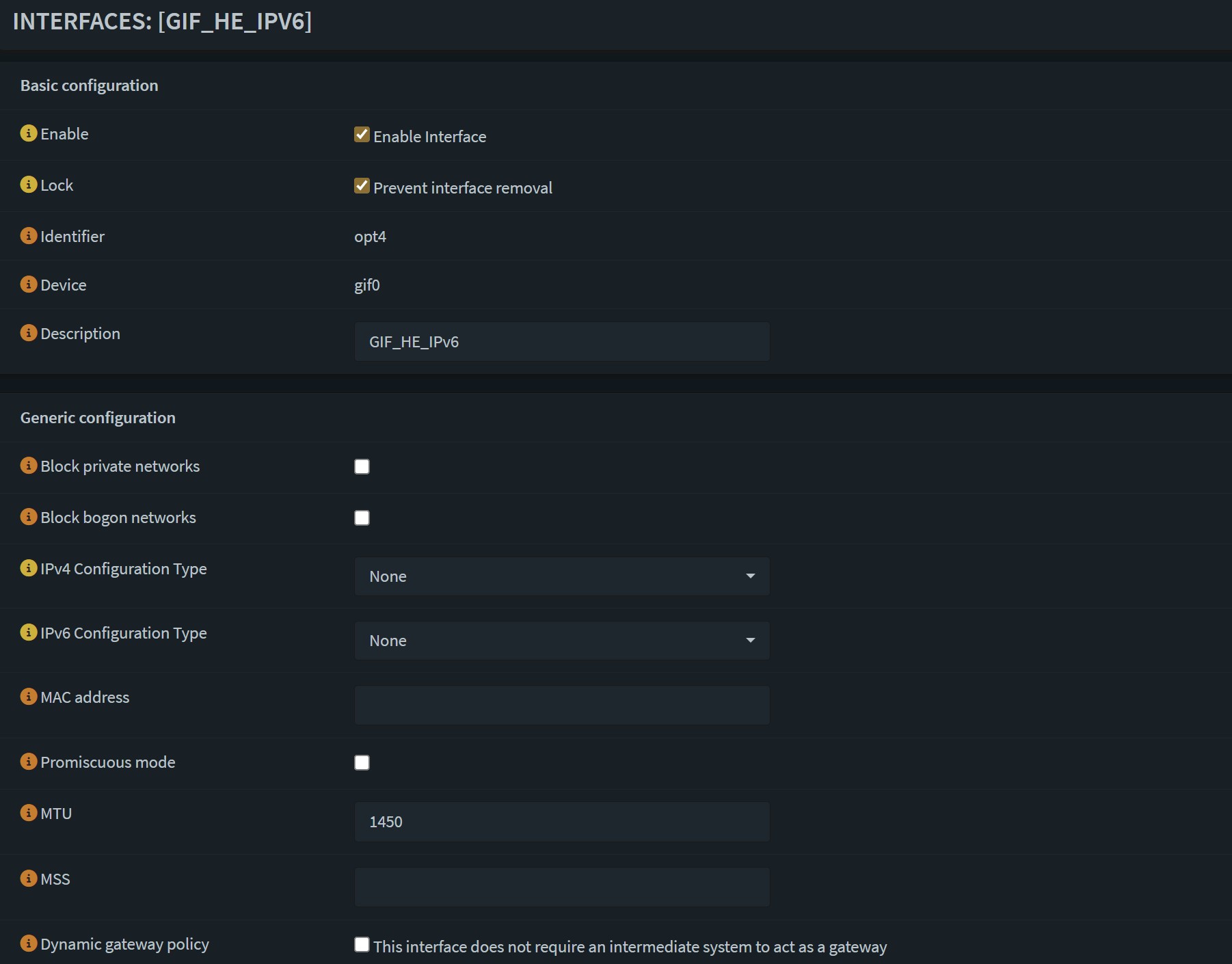Check the Block bogon networks box
1232x964 pixels.
(x=362, y=518)
